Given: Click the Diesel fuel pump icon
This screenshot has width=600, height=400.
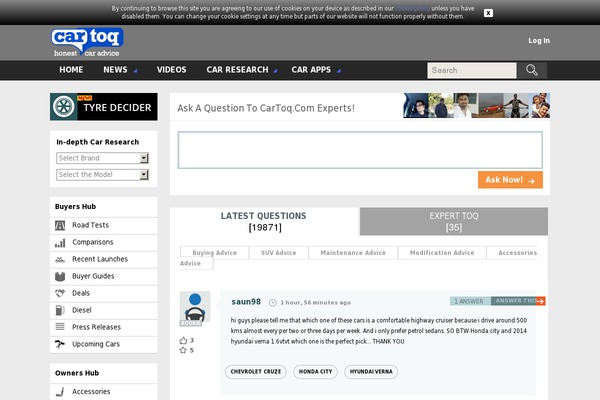Looking at the screenshot, I should click(x=60, y=310).
